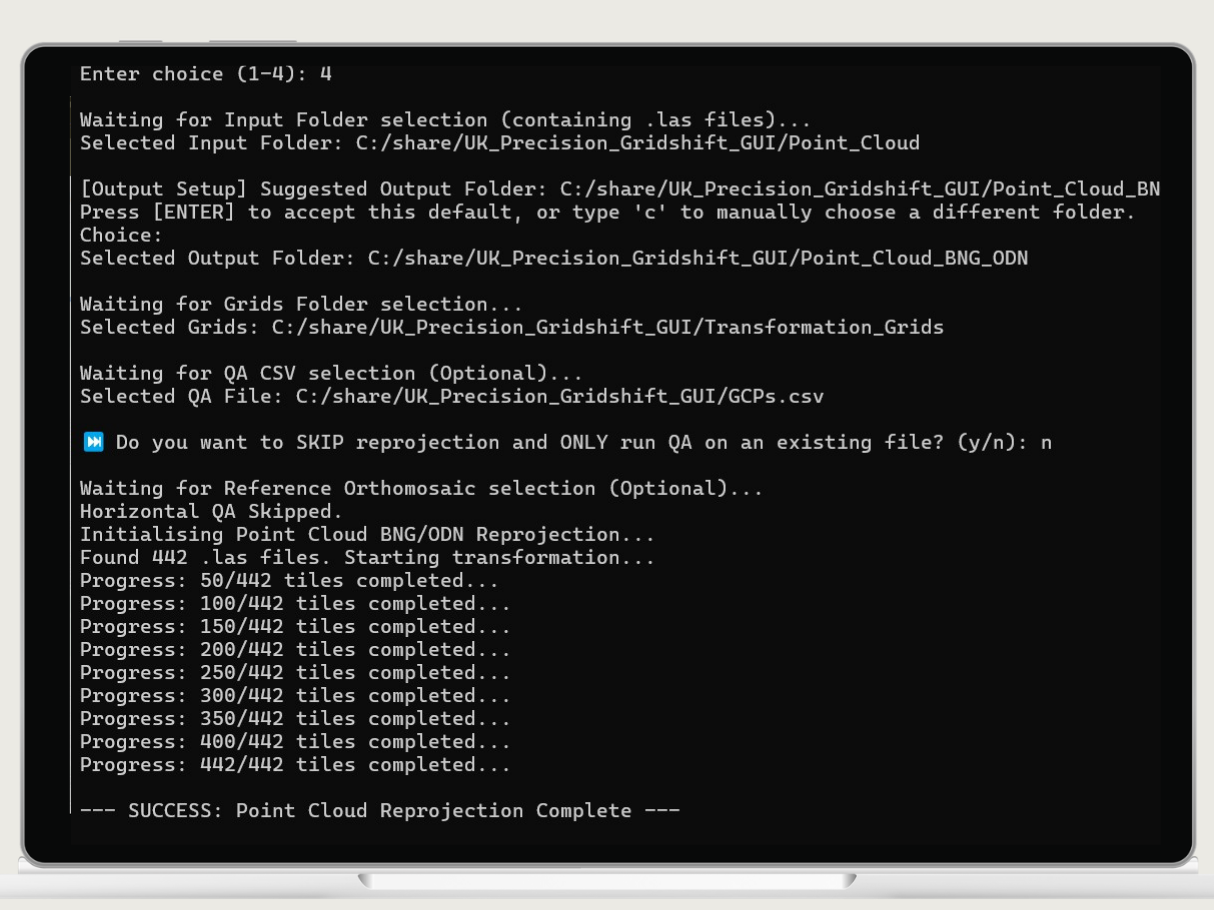Click the Suggested Output Folder path text

click(x=860, y=189)
